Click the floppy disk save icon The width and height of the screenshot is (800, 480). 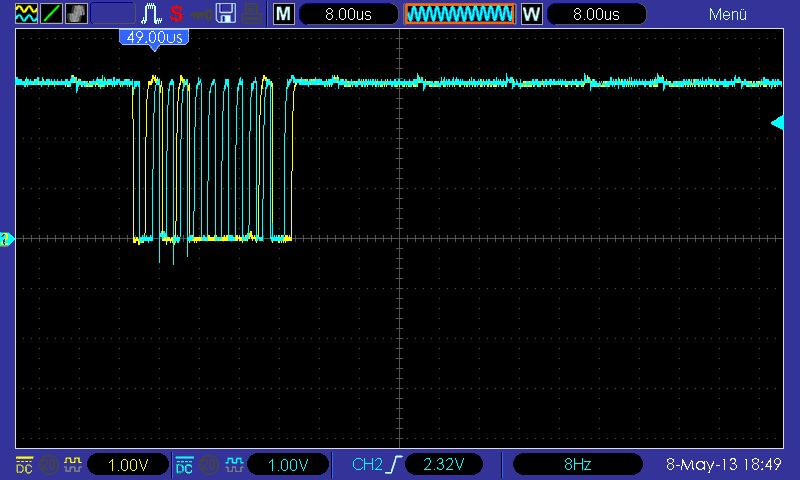point(227,14)
